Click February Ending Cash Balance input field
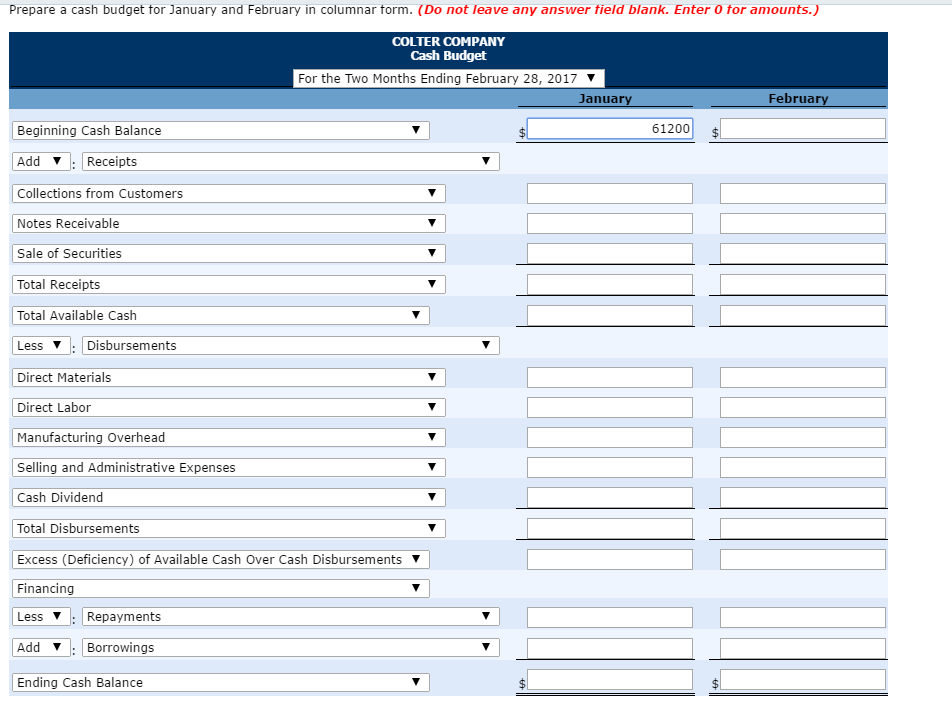The height and width of the screenshot is (726, 952). [x=803, y=680]
